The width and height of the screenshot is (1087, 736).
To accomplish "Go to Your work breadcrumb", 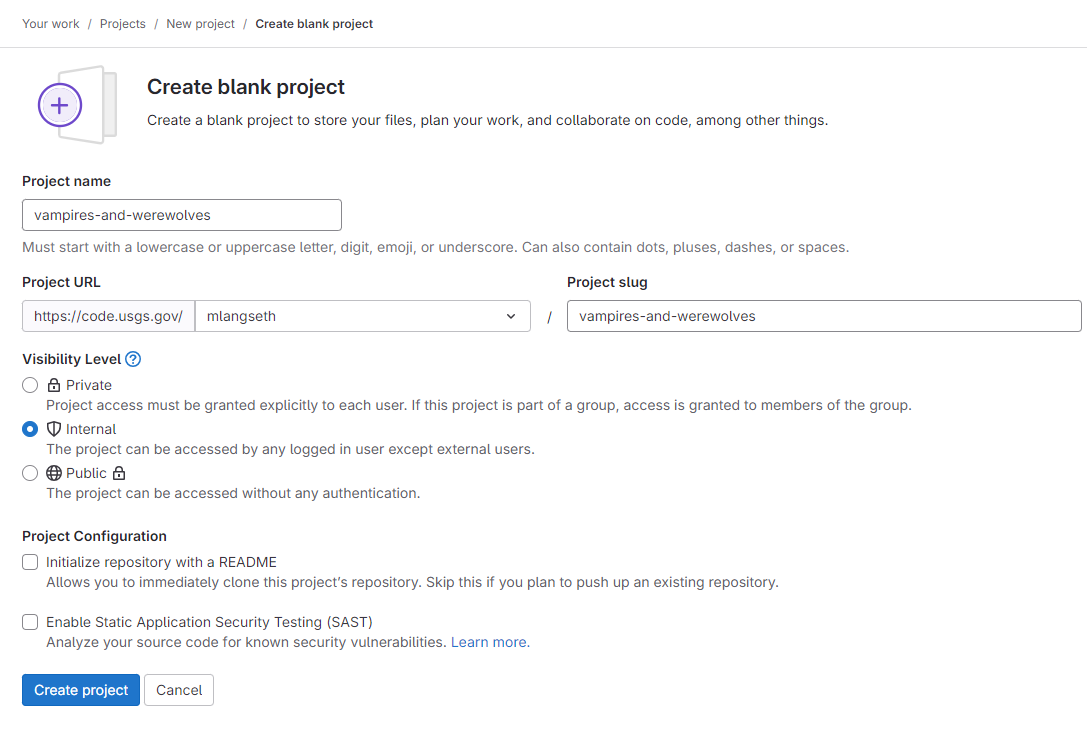I will coord(51,24).
